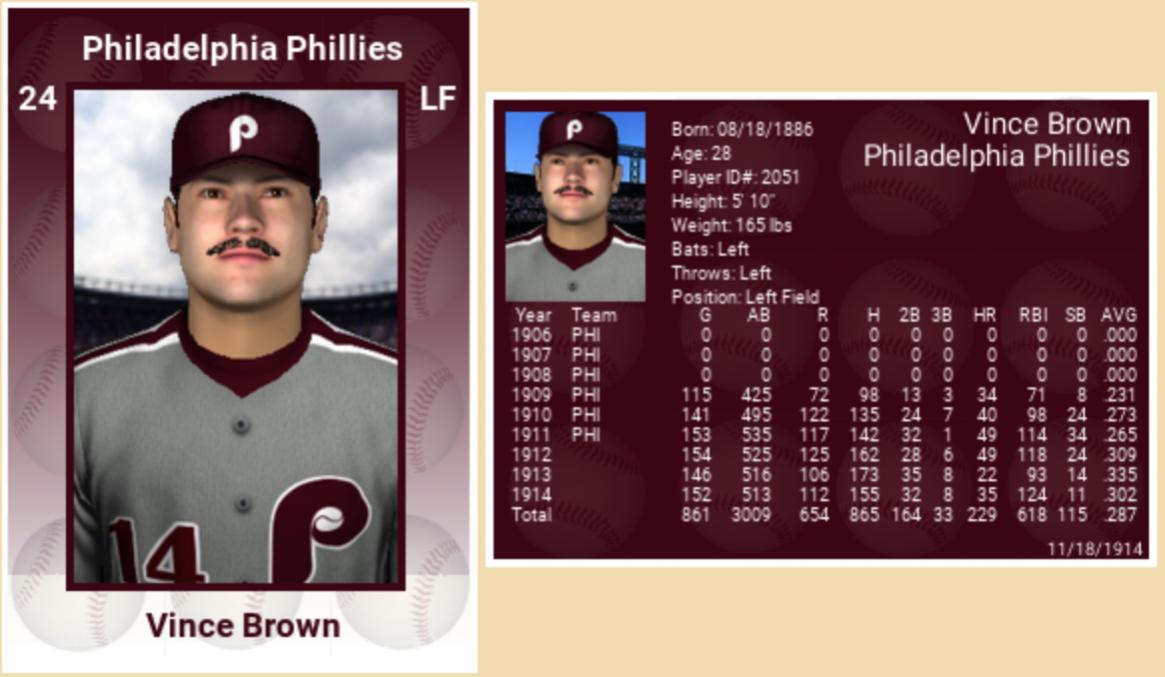Select the Player ID#: 2051 line

click(x=735, y=177)
